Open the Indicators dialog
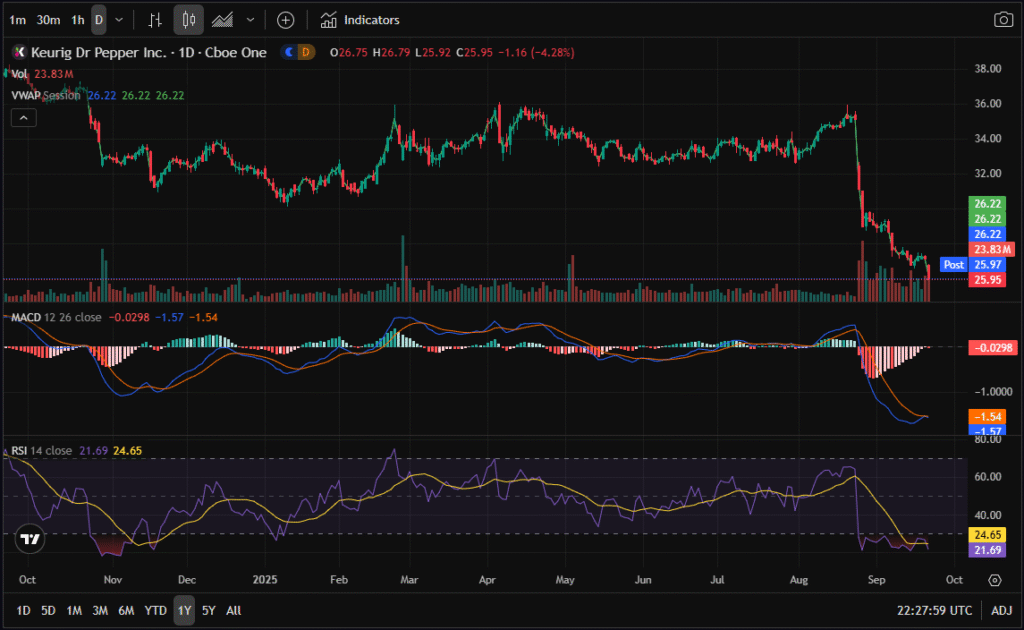Image resolution: width=1024 pixels, height=630 pixels. click(360, 20)
